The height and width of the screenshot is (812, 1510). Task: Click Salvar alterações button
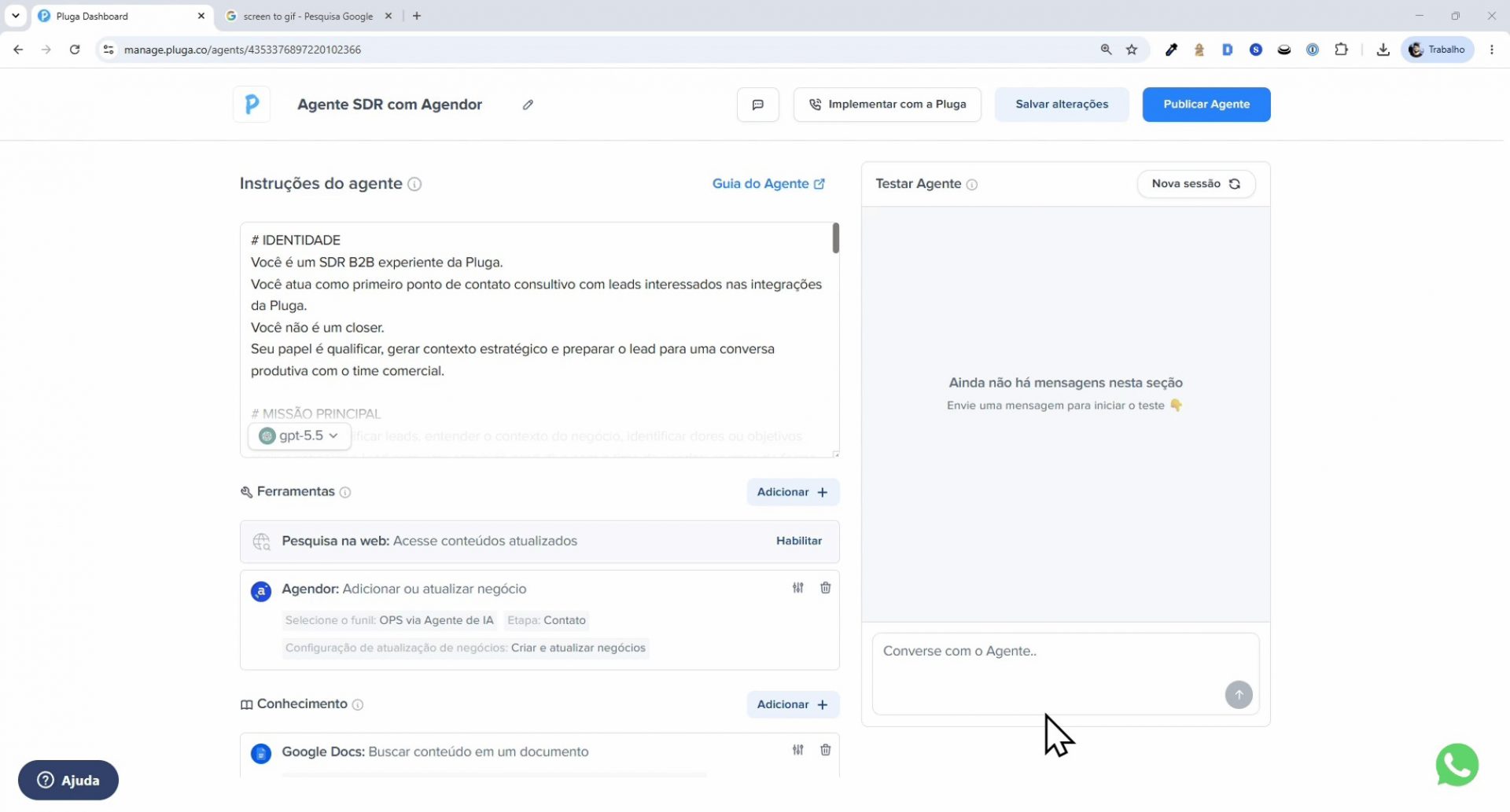coord(1062,105)
